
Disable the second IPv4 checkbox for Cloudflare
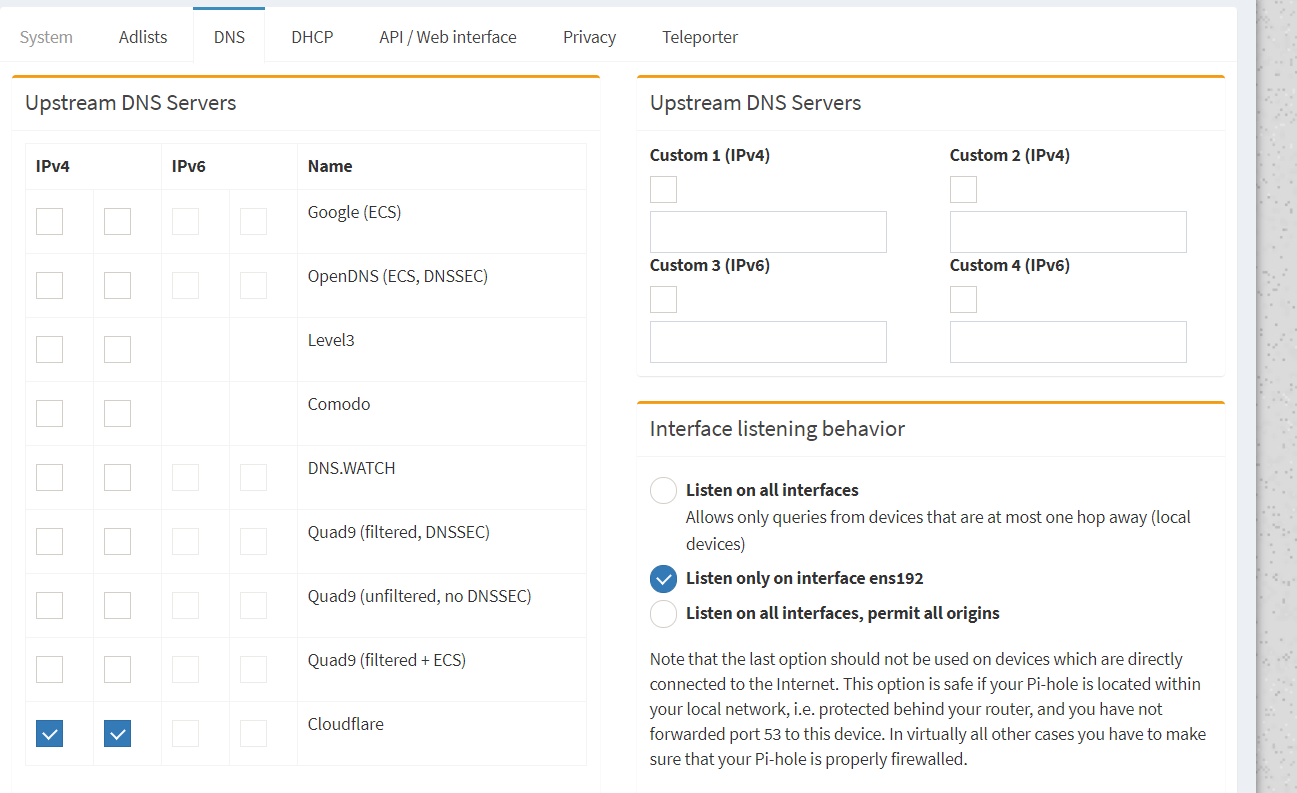coord(117,733)
